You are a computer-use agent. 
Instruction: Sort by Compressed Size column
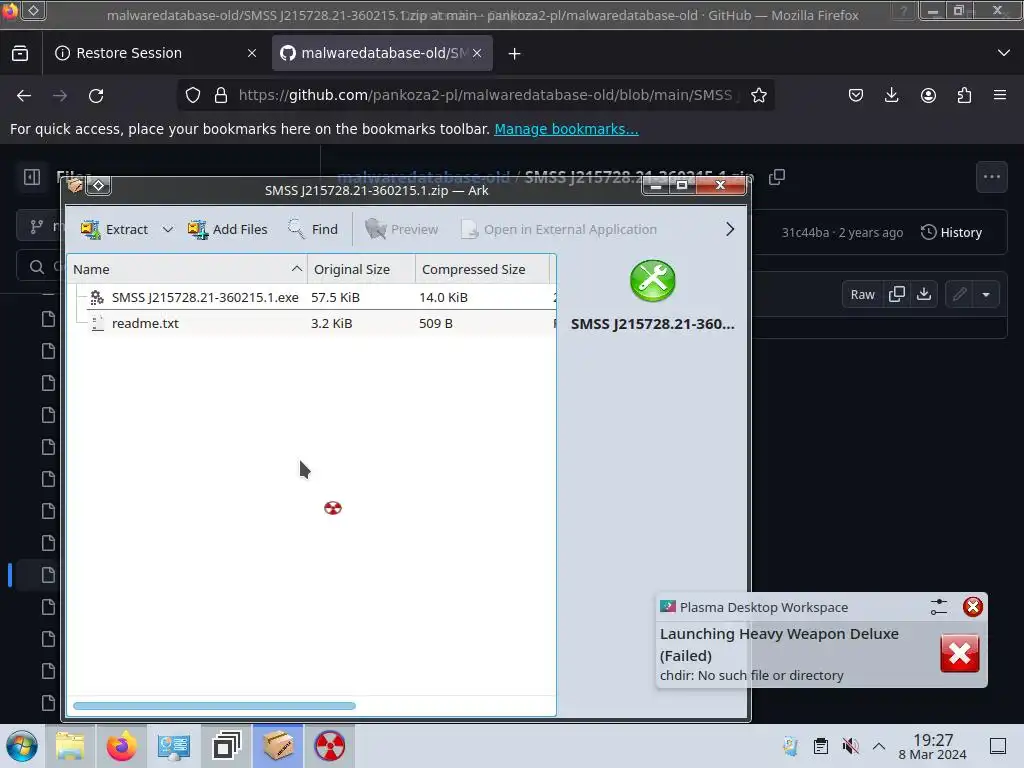click(483, 269)
